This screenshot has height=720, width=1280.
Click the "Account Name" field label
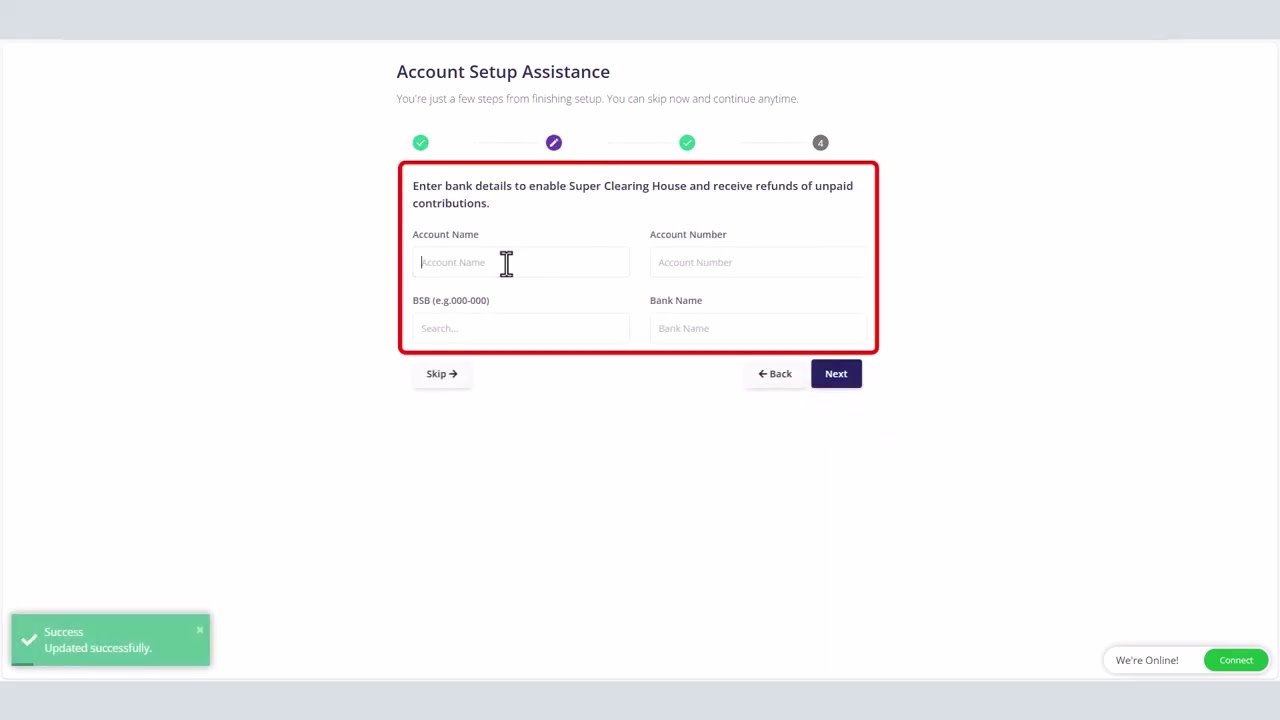click(446, 234)
